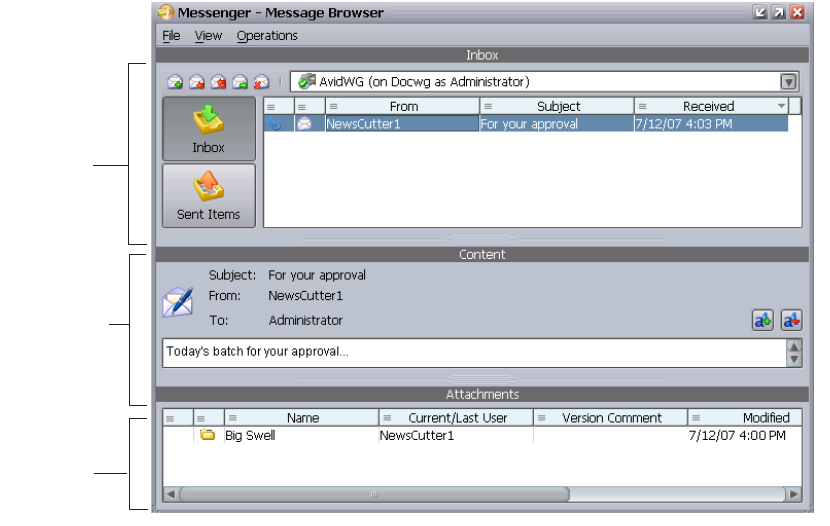The image size is (830, 526).
Task: Click the envelope with pen content icon
Action: coord(177,302)
